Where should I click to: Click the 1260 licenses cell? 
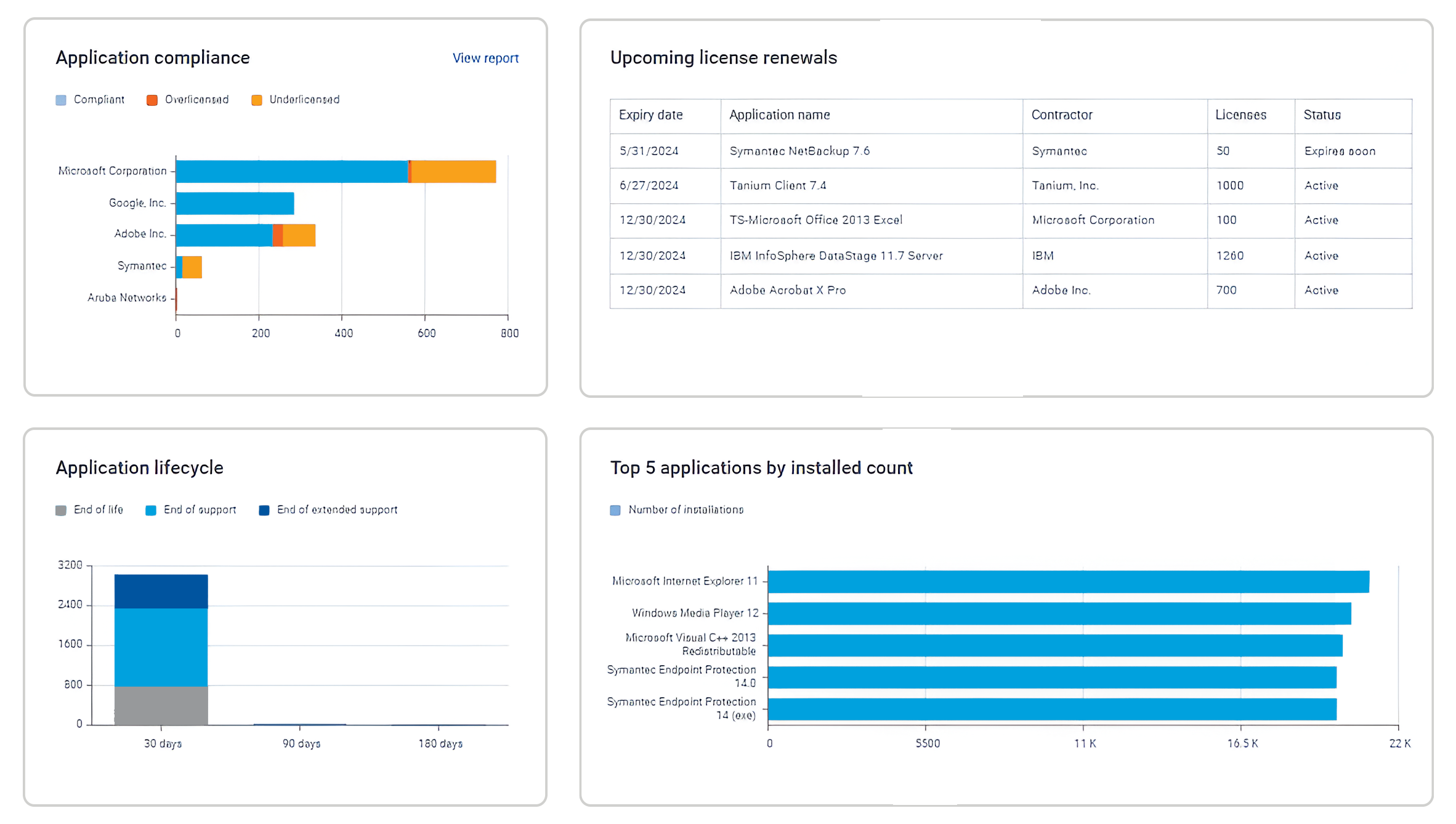(1251, 256)
